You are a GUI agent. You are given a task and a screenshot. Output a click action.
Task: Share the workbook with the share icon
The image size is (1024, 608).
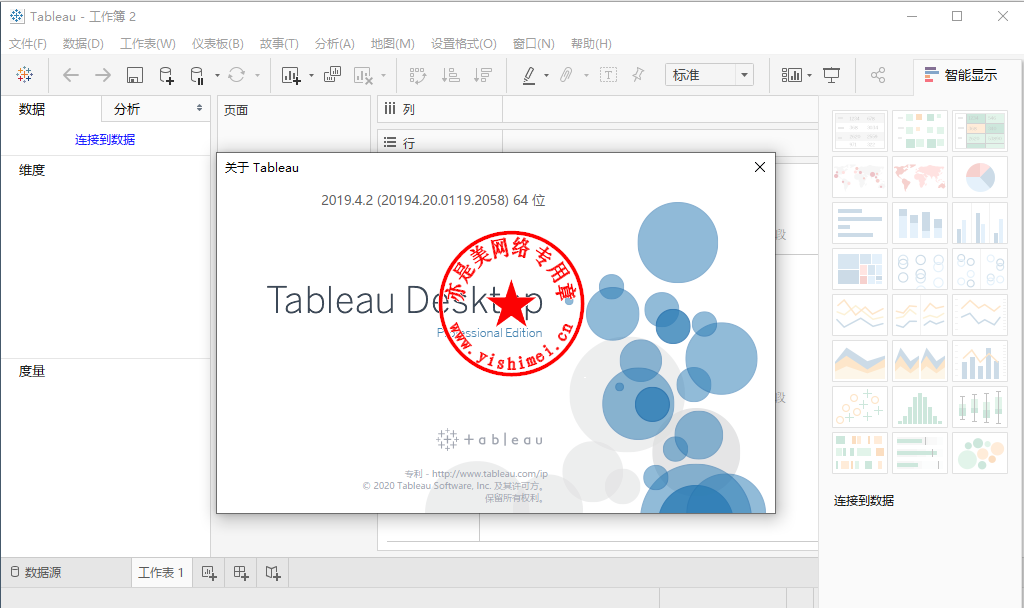[x=878, y=75]
